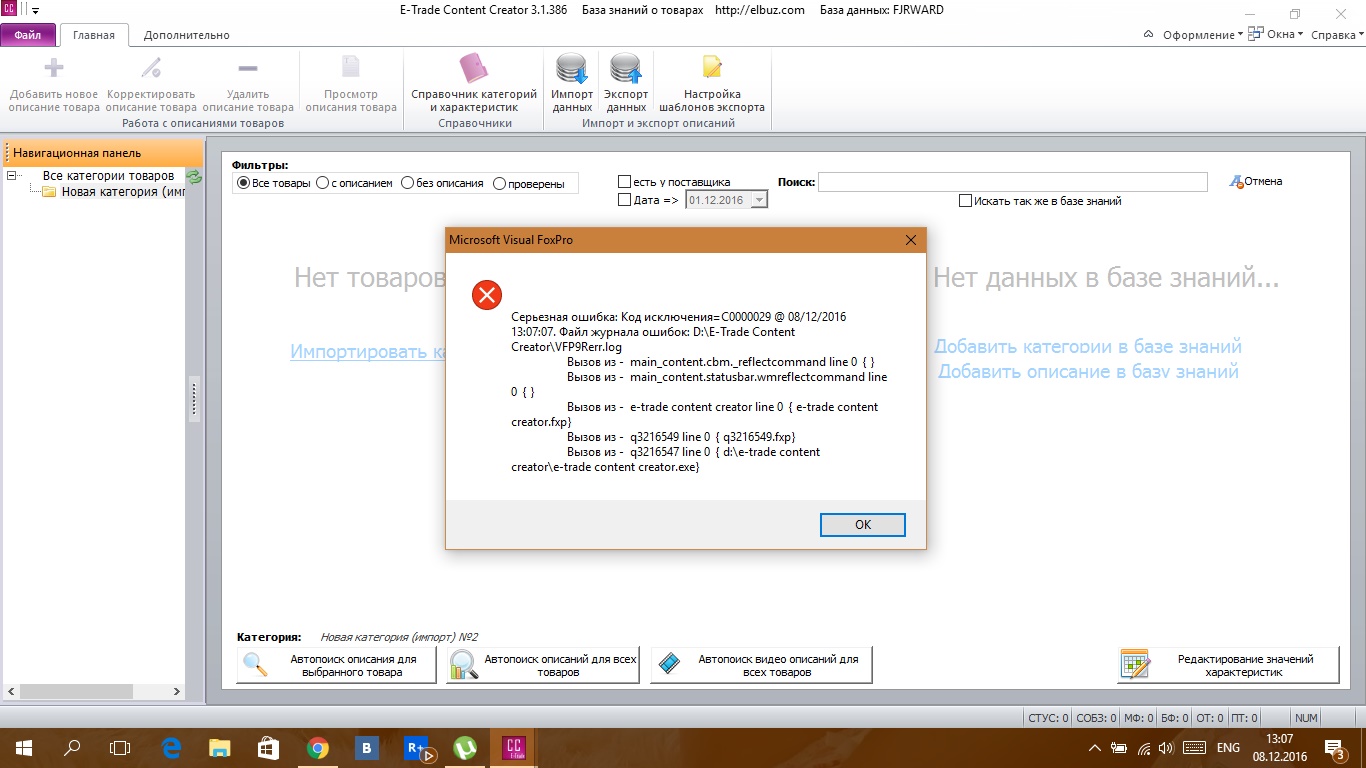Click the СТУС: 0 status bar entry
The height and width of the screenshot is (768, 1366).
tap(1049, 718)
